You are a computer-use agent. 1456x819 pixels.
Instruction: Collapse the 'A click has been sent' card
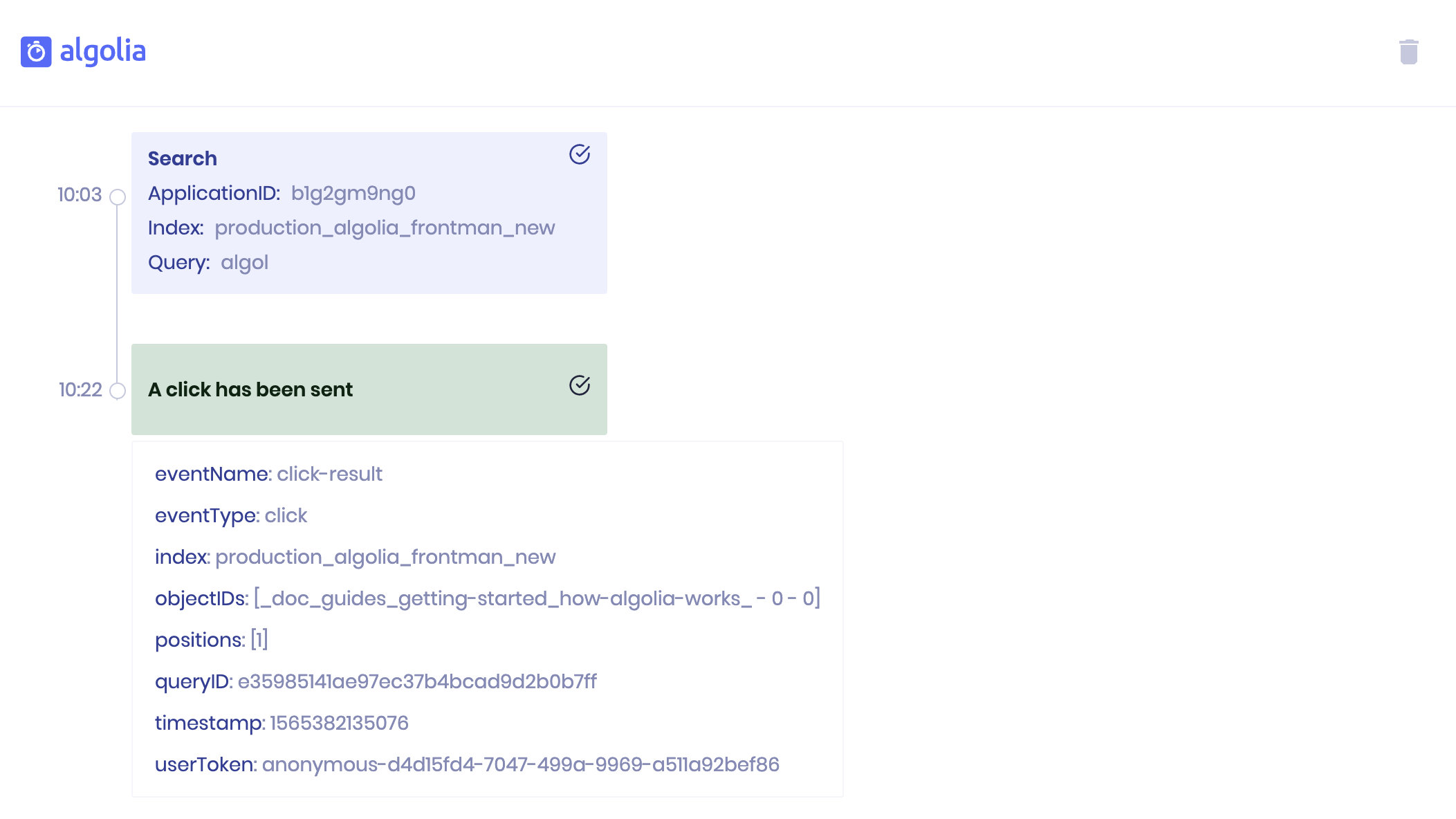(369, 389)
